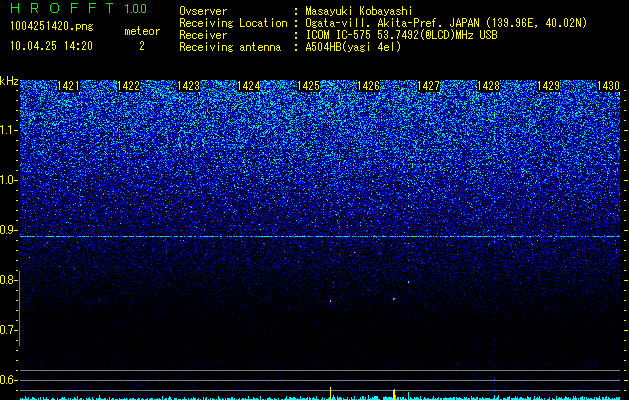This screenshot has height=400, width=629.
Task: Click the tall yellow power spike near 1426
Action: (x=394, y=393)
